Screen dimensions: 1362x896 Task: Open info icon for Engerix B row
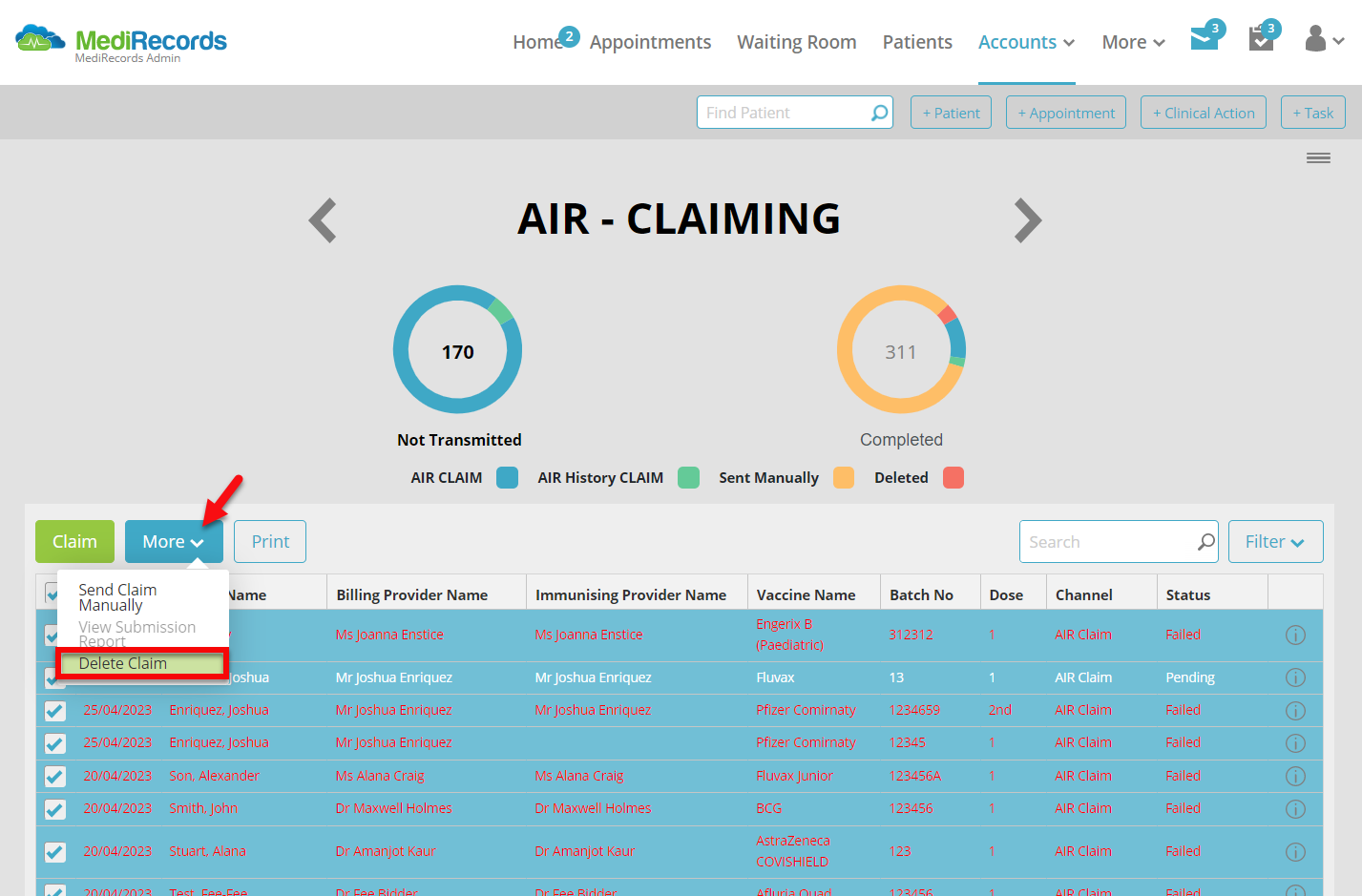point(1295,636)
